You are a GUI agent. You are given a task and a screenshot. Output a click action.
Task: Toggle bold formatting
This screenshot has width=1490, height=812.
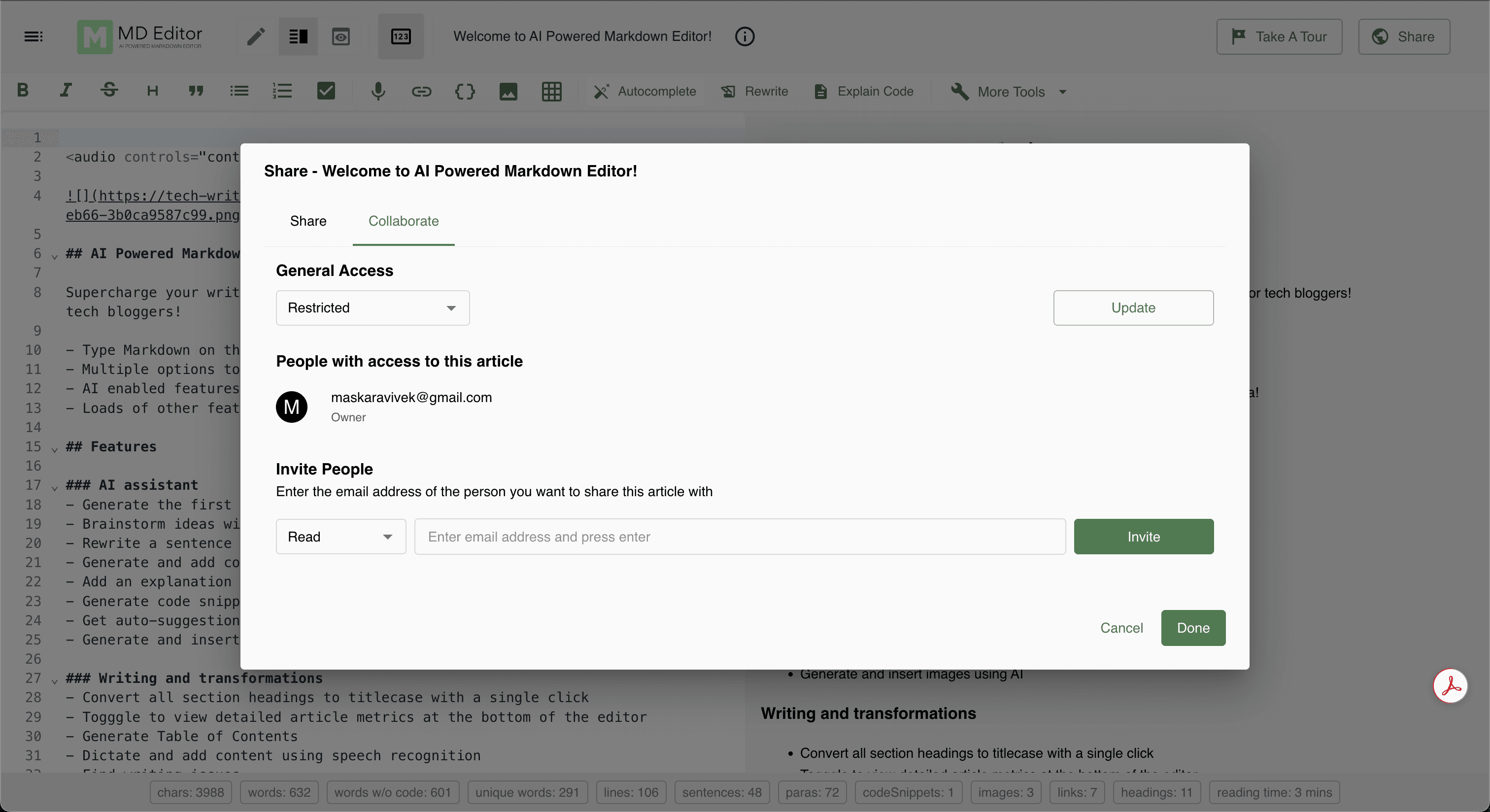click(x=23, y=91)
